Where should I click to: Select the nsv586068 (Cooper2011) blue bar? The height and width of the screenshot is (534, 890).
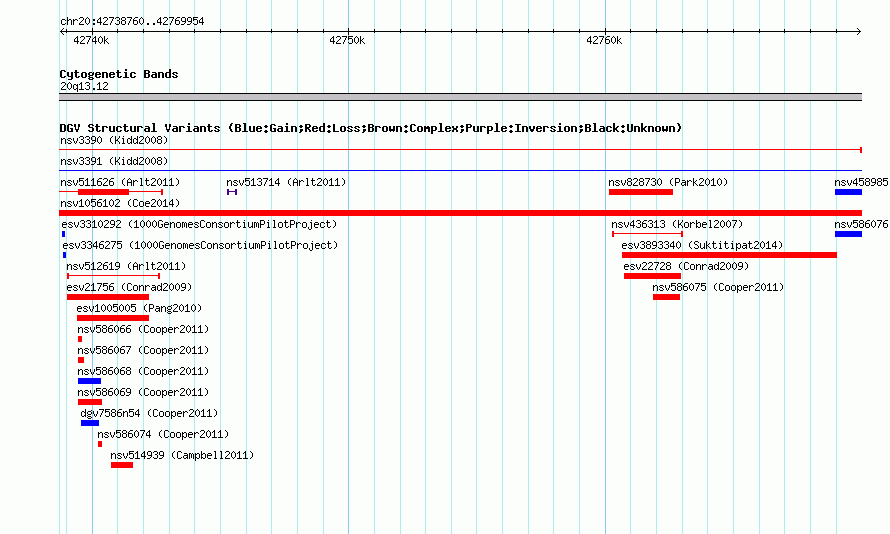(x=90, y=381)
